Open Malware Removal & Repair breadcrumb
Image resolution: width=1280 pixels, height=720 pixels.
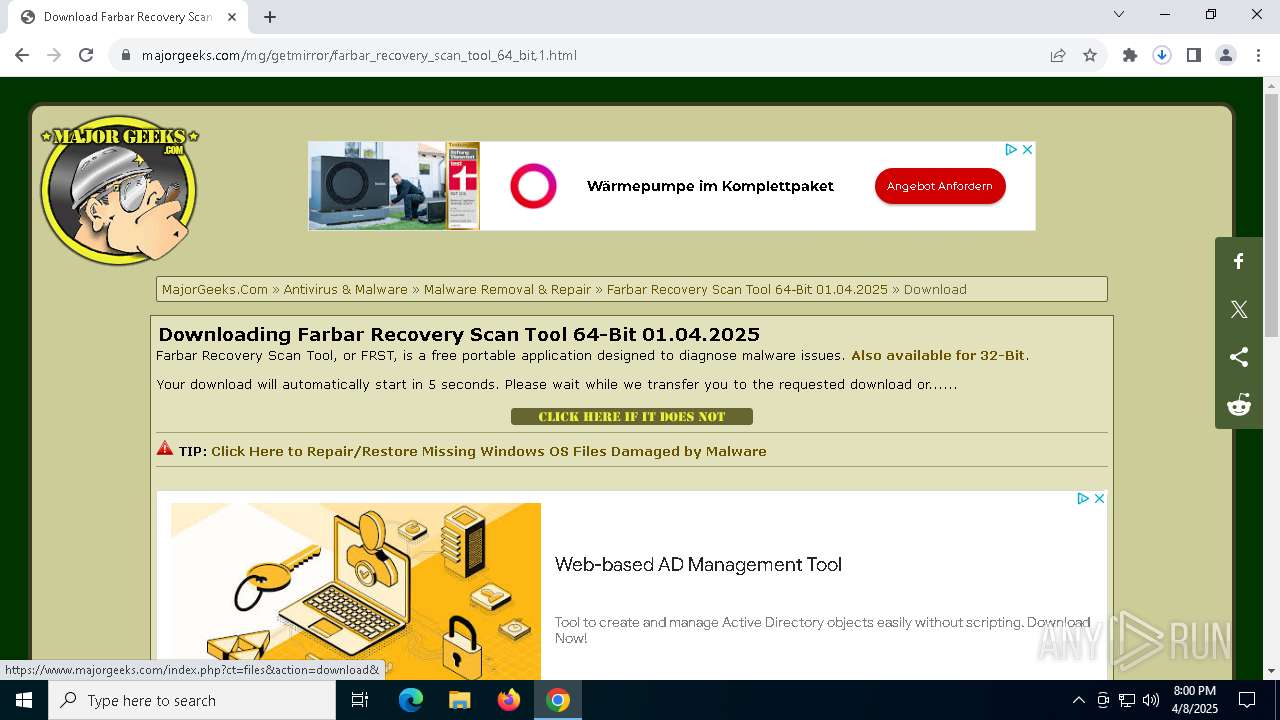(507, 289)
